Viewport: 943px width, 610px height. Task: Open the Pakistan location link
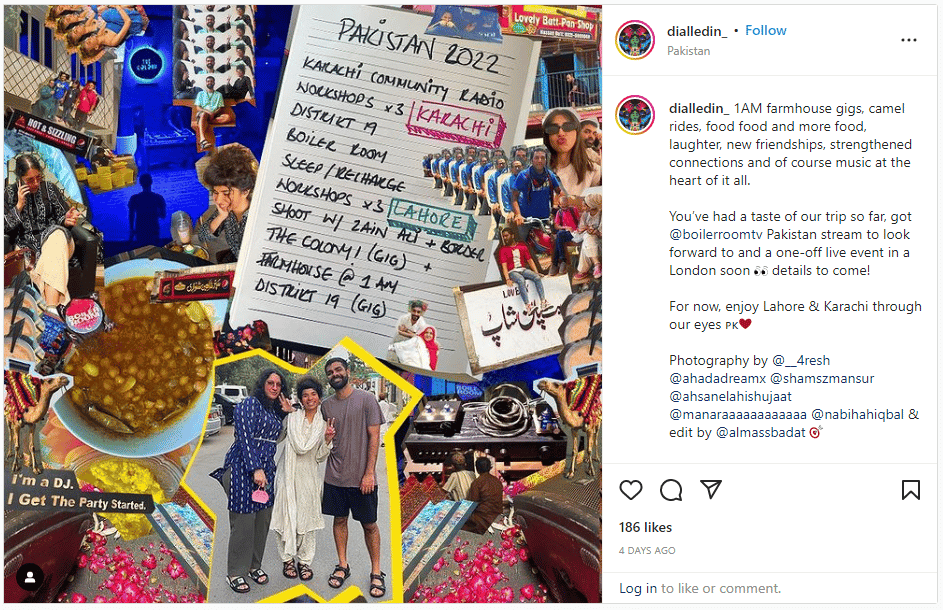click(688, 51)
